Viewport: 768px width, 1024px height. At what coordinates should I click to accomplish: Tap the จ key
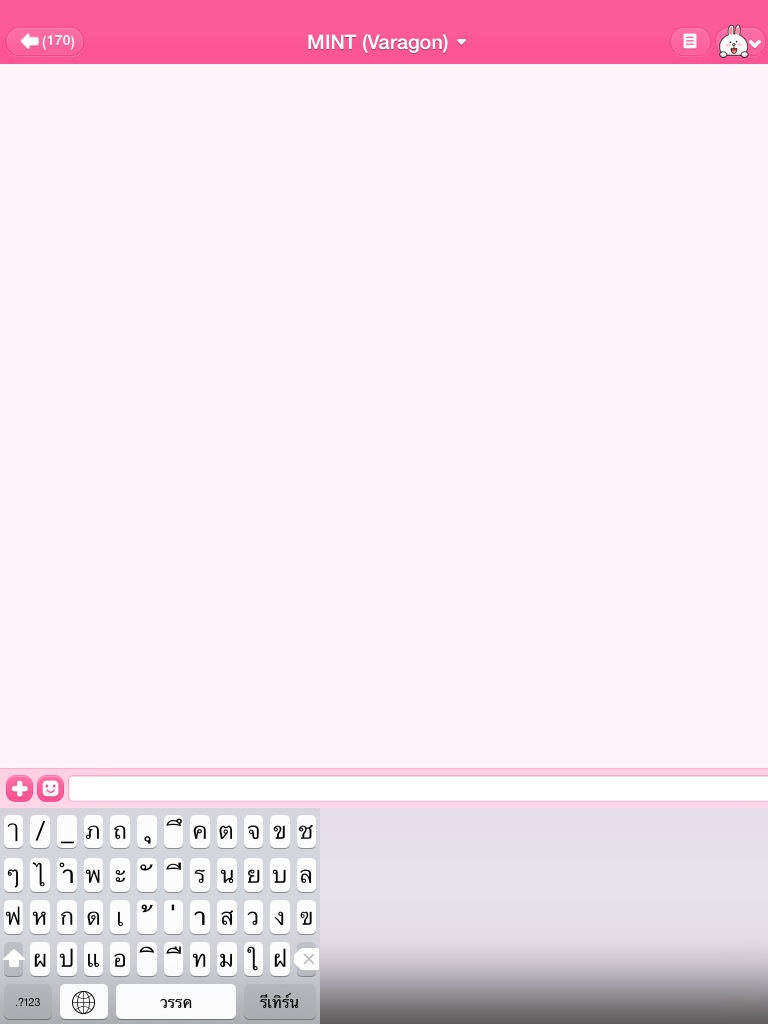point(253,831)
